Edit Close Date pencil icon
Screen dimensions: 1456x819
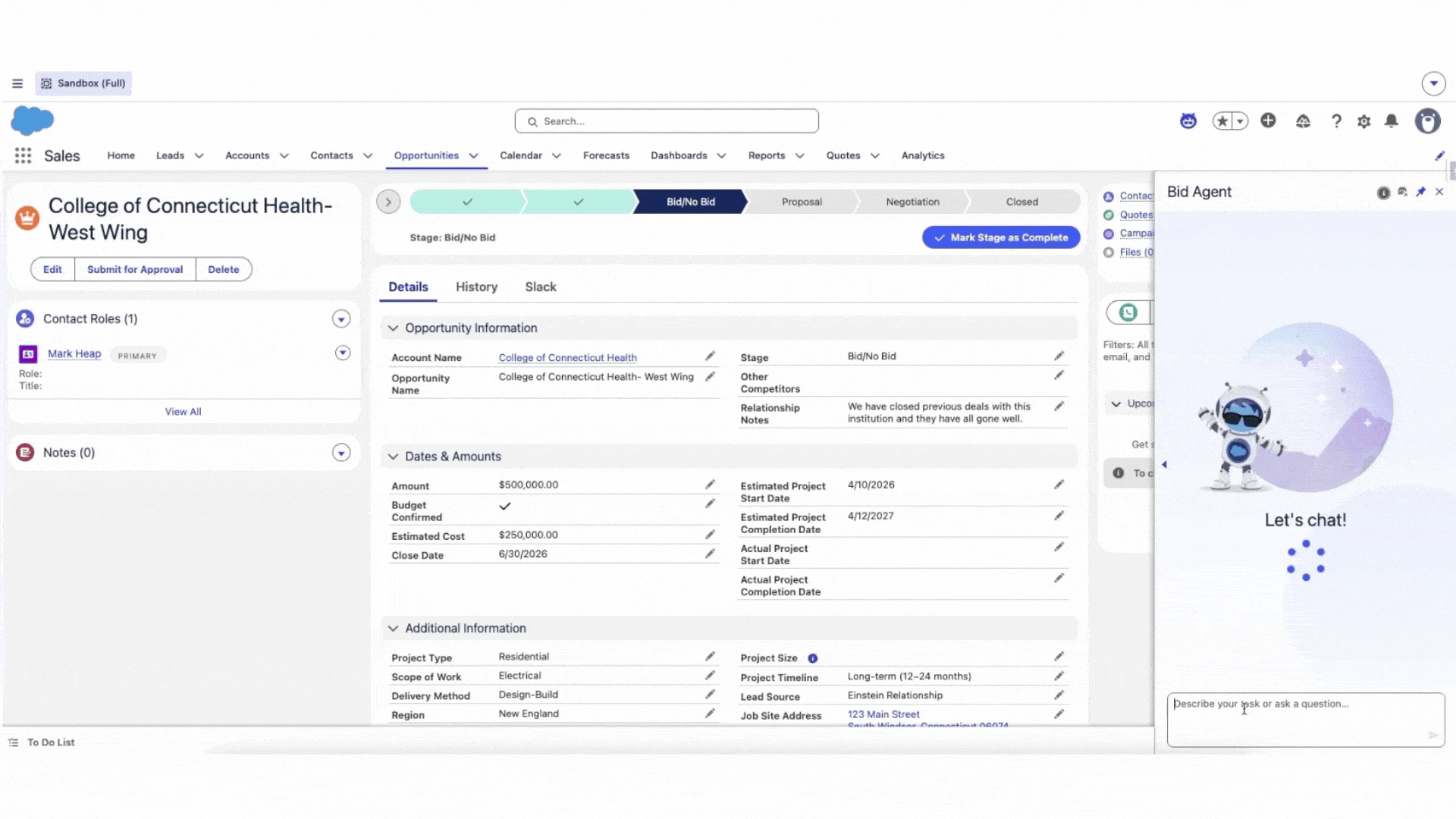(x=710, y=554)
